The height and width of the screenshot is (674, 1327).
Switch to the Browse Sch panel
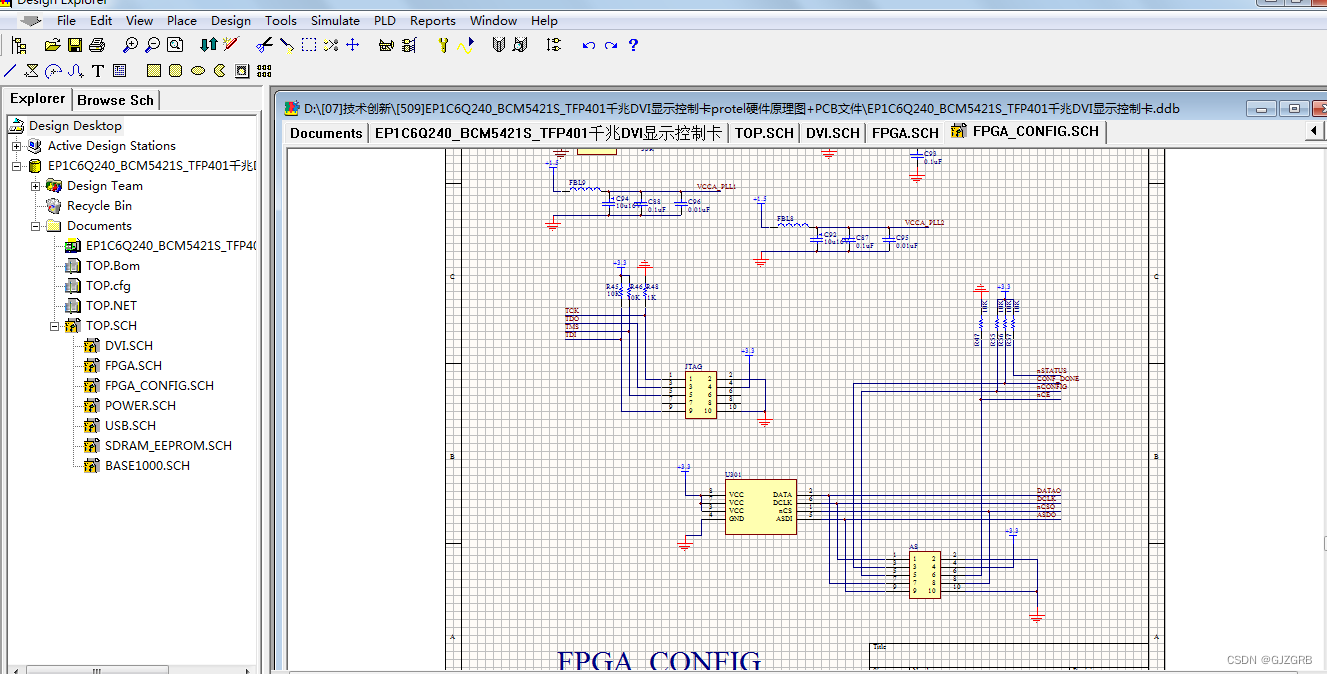tap(115, 99)
